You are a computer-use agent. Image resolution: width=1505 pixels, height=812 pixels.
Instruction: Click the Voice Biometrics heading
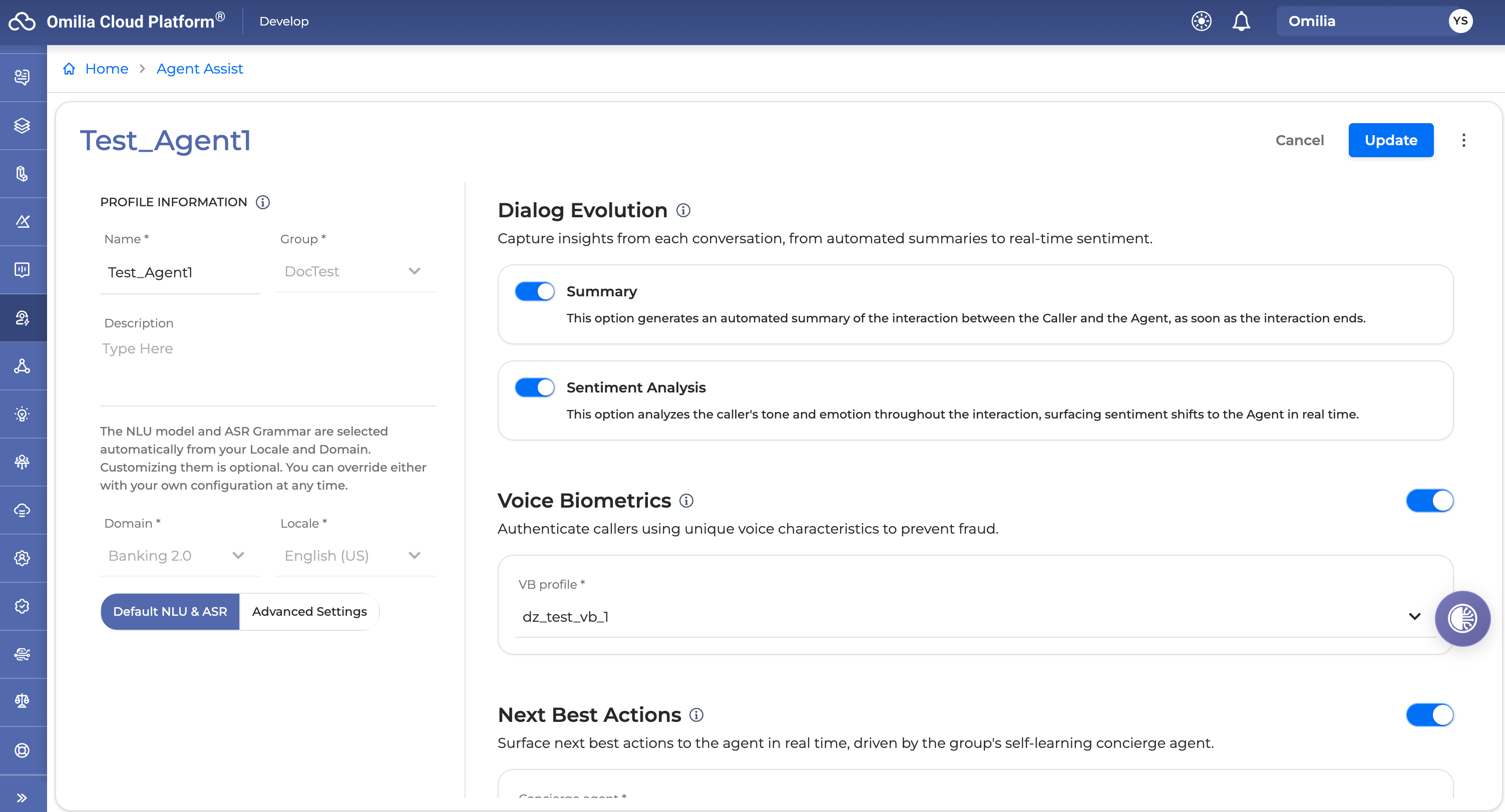584,501
